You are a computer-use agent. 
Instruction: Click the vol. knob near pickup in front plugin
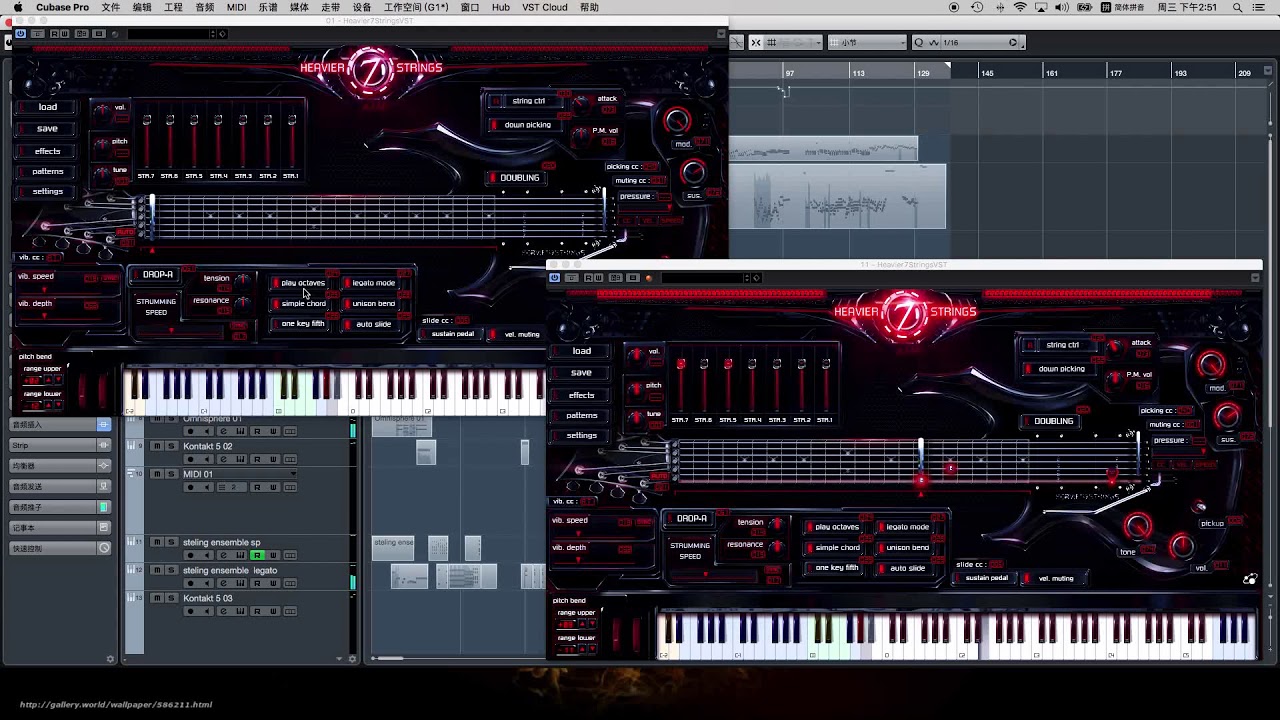click(1181, 545)
